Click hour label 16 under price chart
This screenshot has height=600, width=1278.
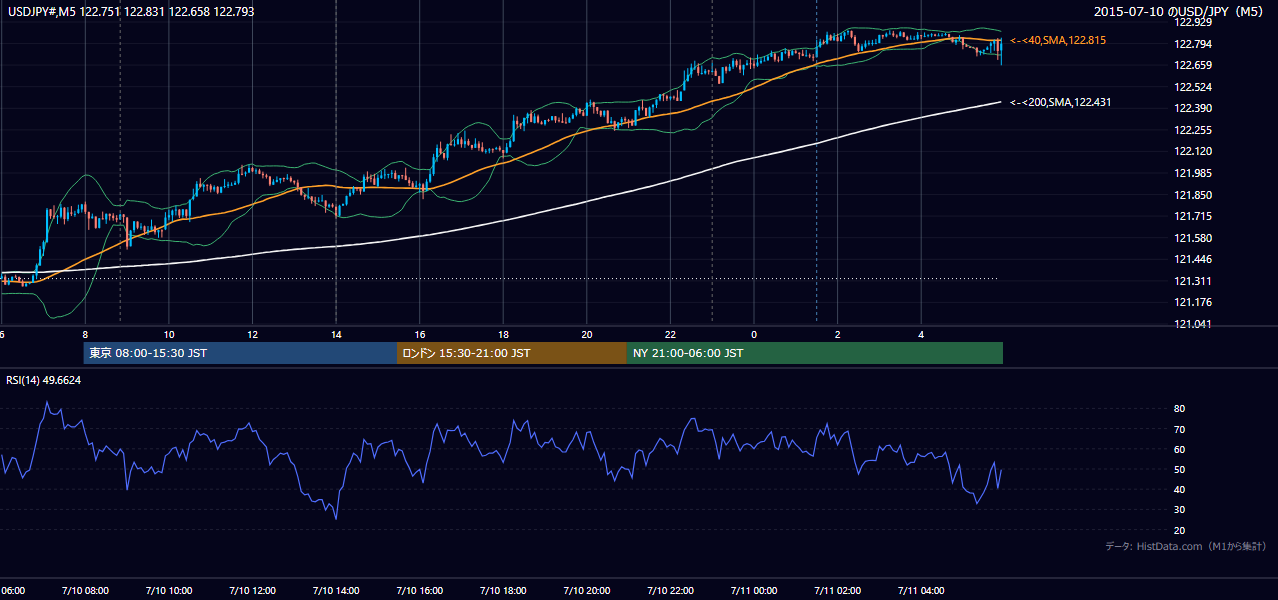click(420, 334)
